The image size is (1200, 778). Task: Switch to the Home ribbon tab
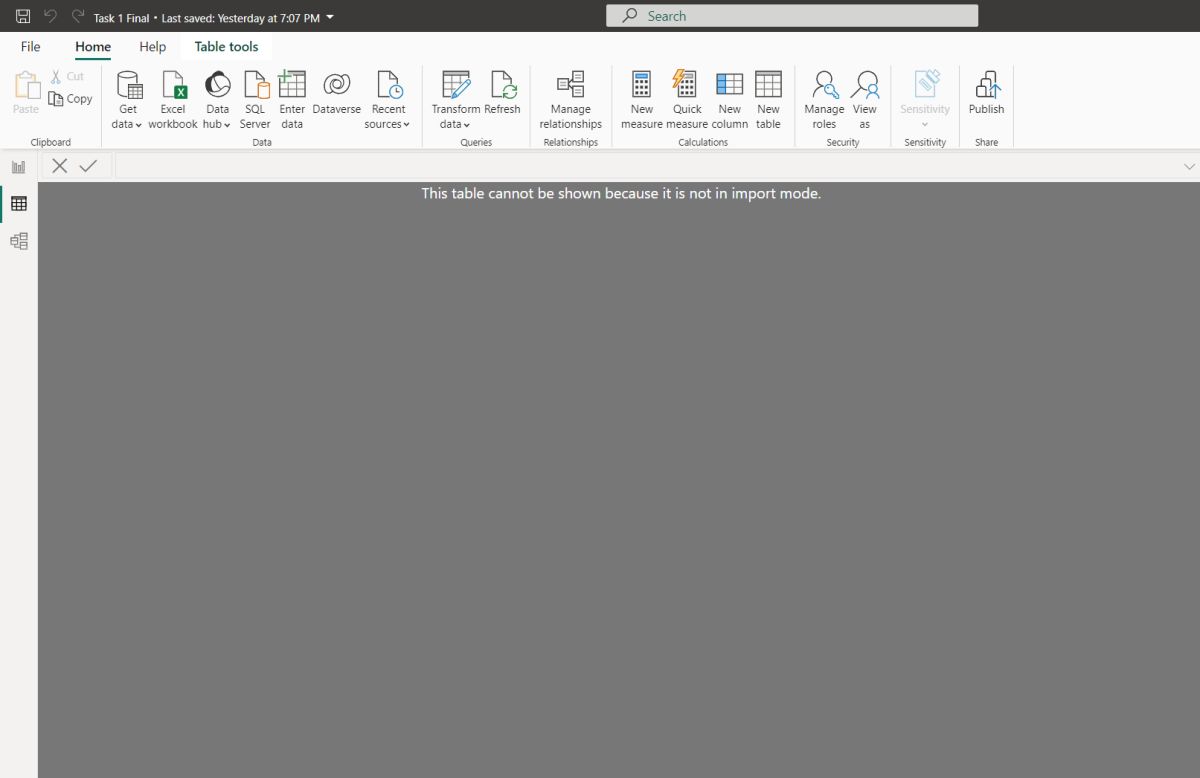[93, 46]
